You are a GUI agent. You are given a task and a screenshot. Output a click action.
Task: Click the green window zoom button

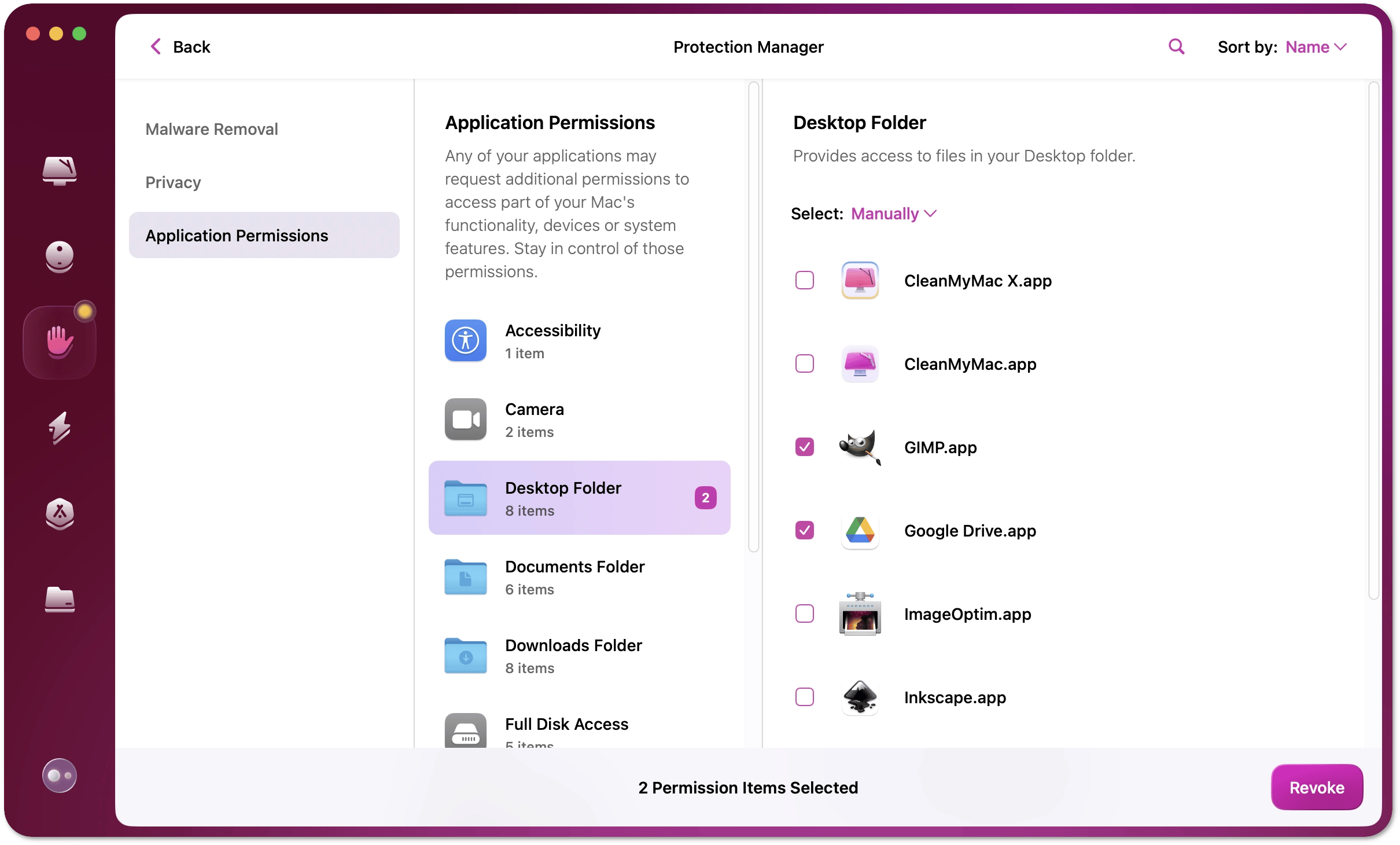click(x=79, y=34)
